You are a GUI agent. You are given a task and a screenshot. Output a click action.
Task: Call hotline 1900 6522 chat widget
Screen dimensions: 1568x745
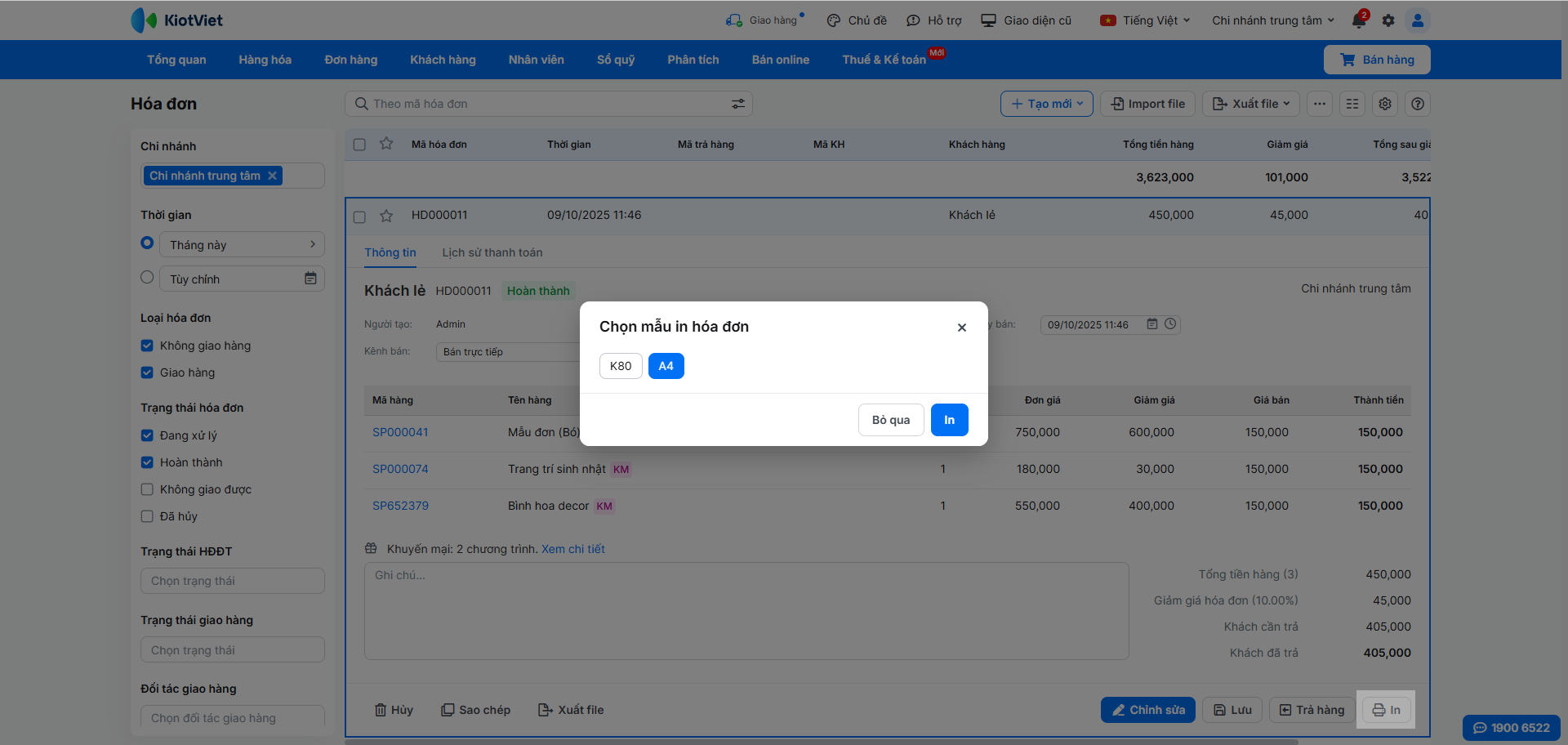(x=1512, y=728)
